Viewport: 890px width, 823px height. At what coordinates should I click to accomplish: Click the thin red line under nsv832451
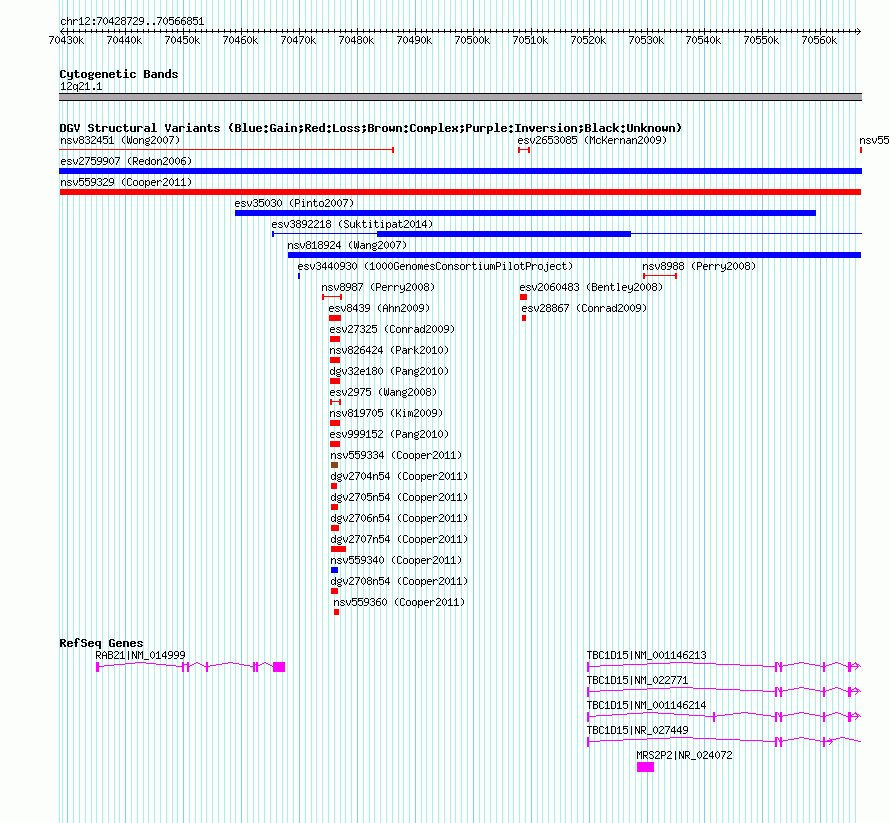226,150
